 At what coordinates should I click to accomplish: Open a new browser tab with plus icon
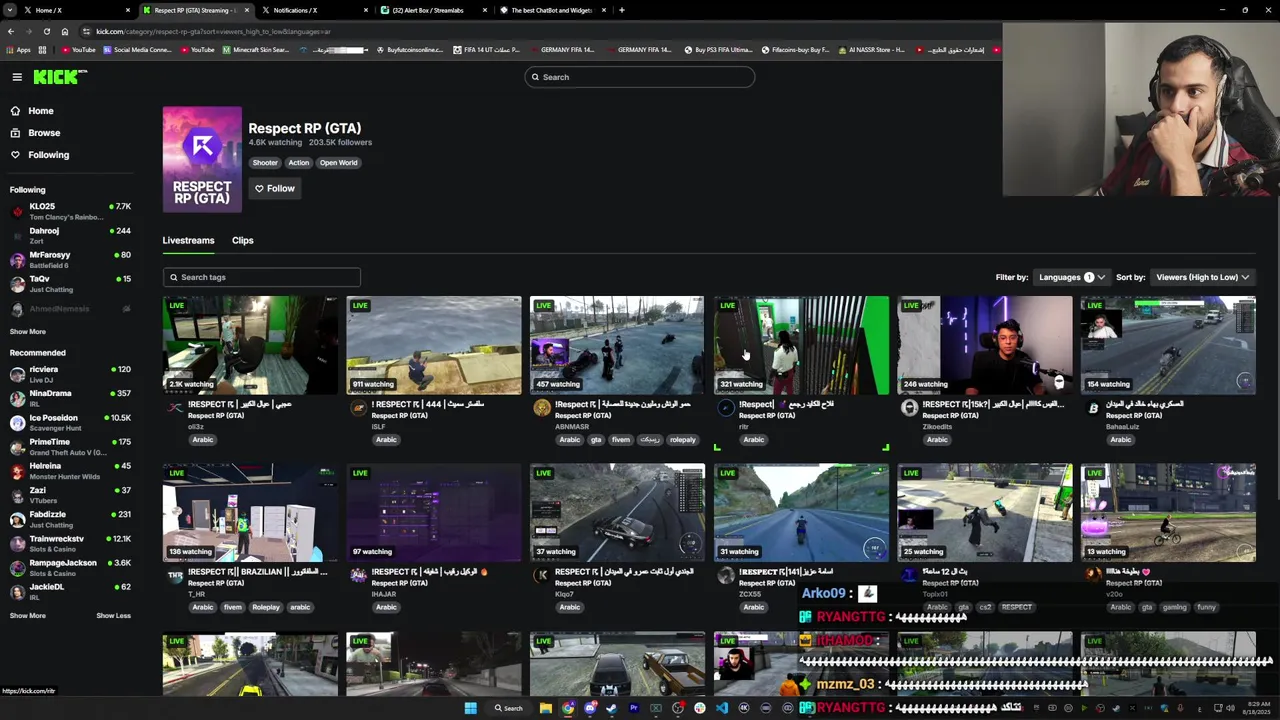point(621,10)
